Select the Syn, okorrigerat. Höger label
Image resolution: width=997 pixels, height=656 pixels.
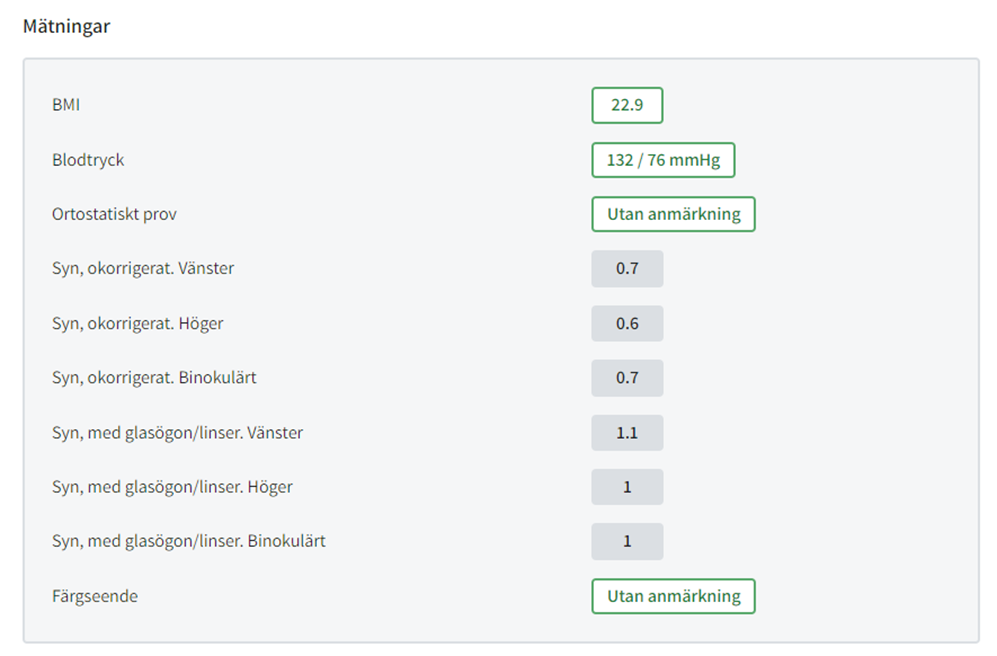pyautogui.click(x=138, y=324)
